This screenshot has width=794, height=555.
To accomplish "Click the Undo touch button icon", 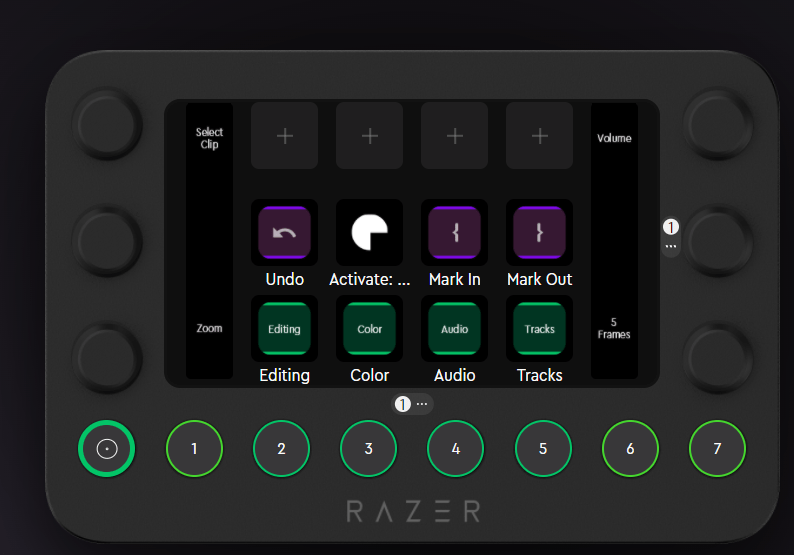I will click(x=284, y=233).
